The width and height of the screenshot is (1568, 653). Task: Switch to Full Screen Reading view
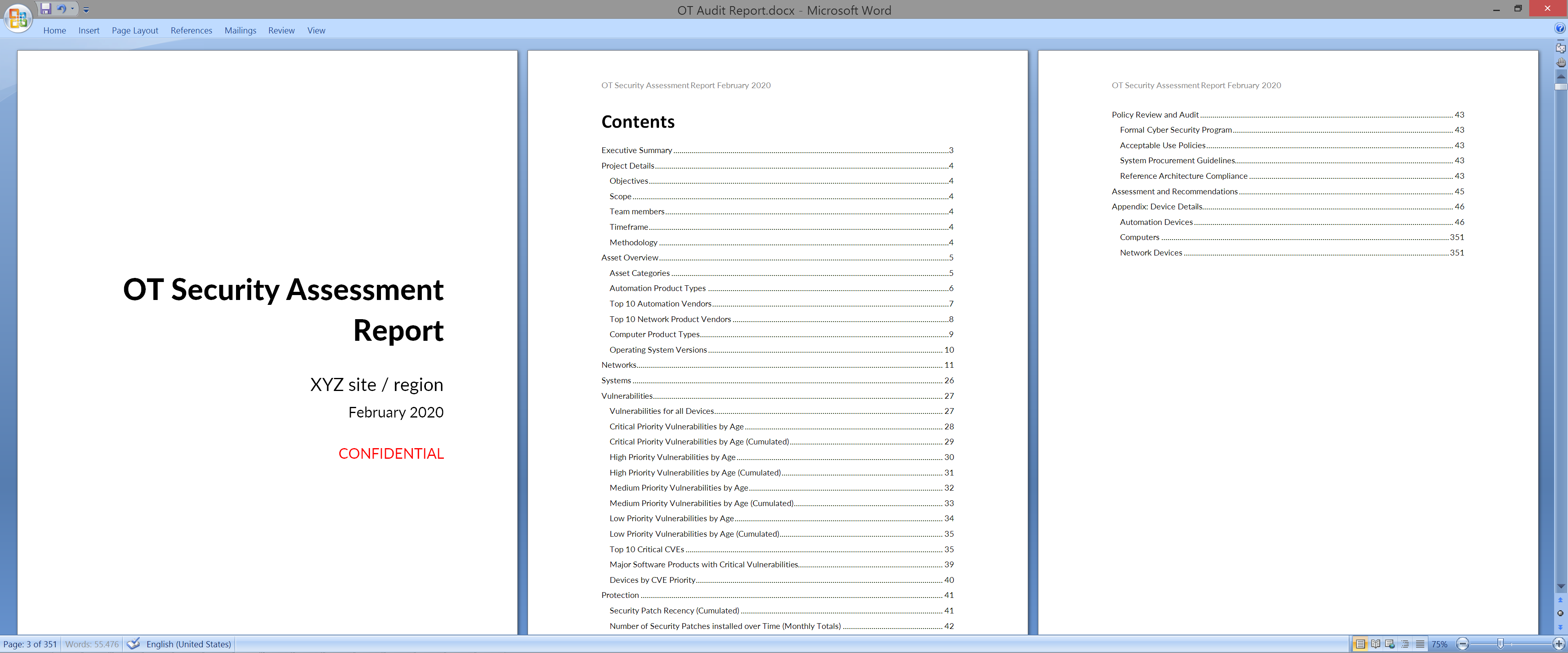click(1376, 644)
